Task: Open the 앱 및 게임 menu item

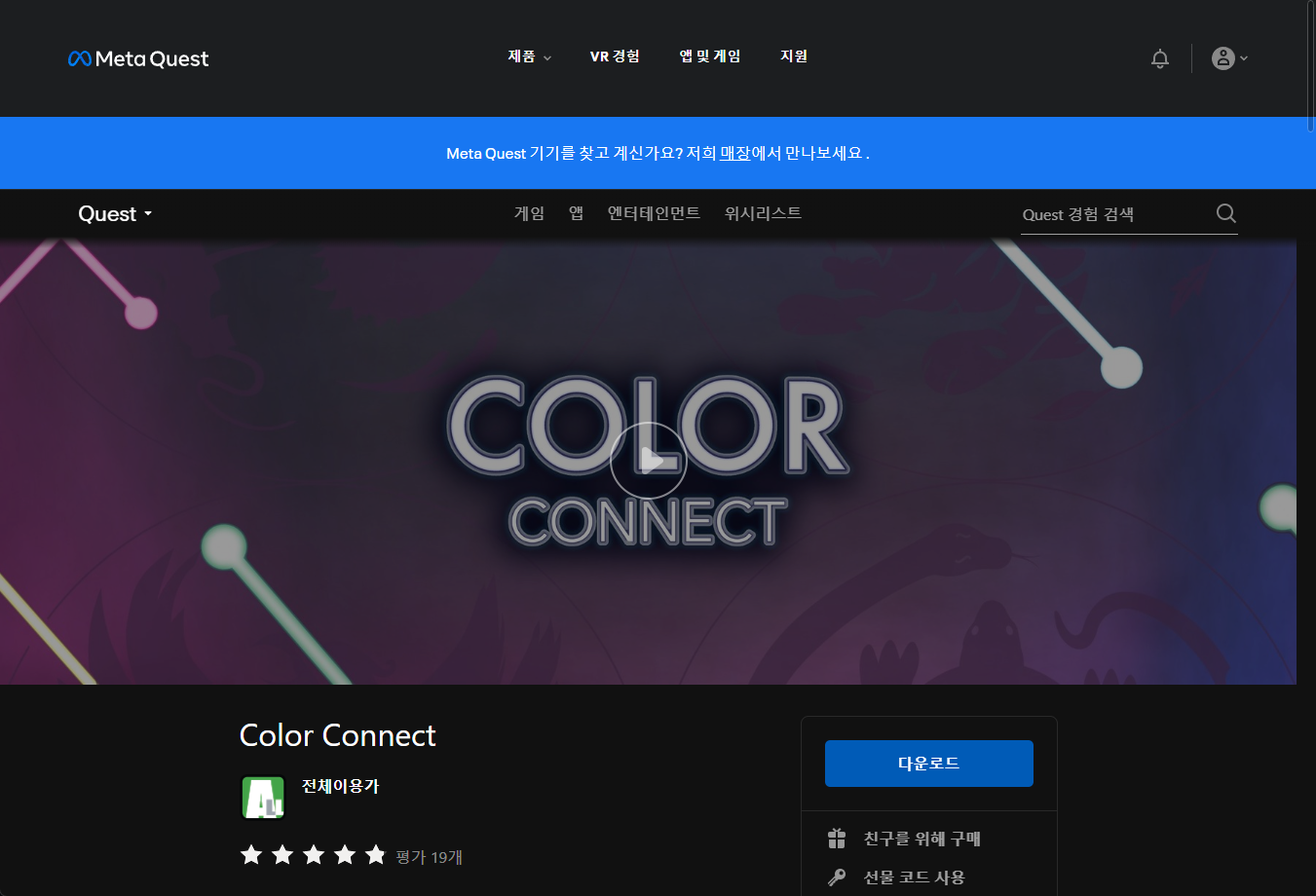Action: (x=710, y=56)
